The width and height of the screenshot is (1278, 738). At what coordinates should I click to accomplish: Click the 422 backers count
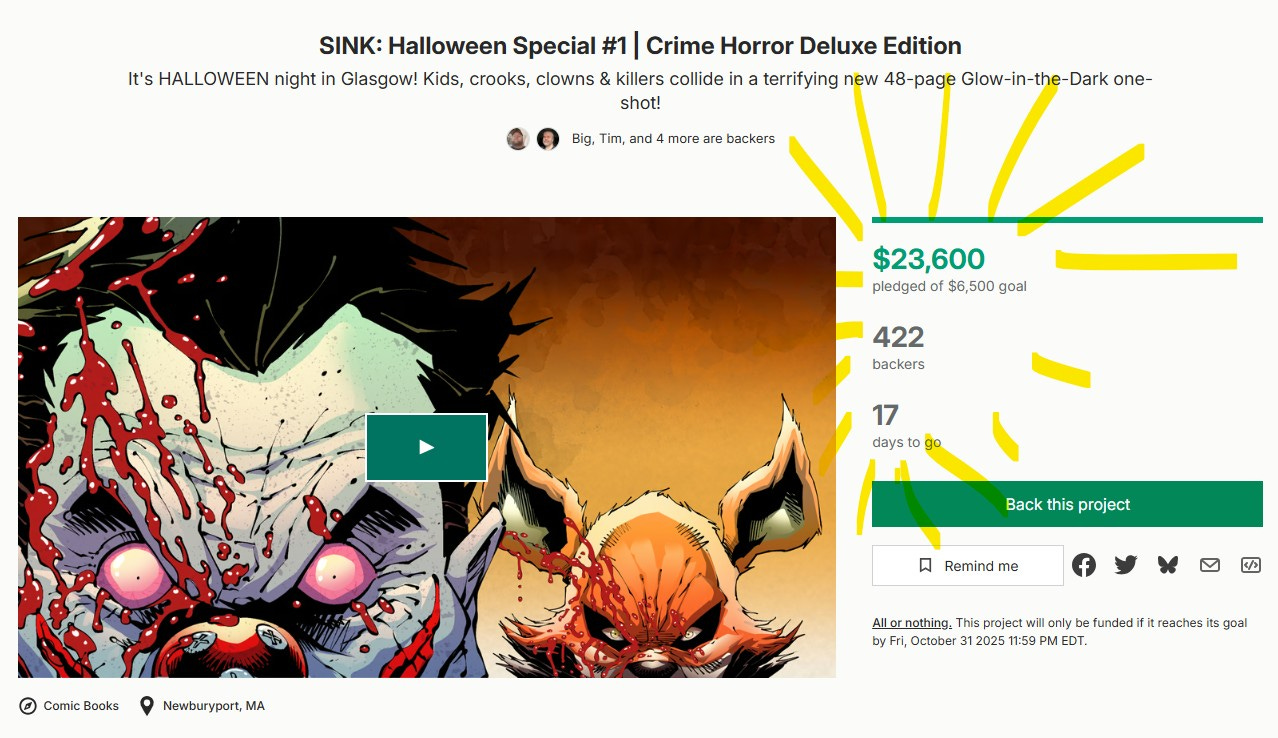coord(898,337)
